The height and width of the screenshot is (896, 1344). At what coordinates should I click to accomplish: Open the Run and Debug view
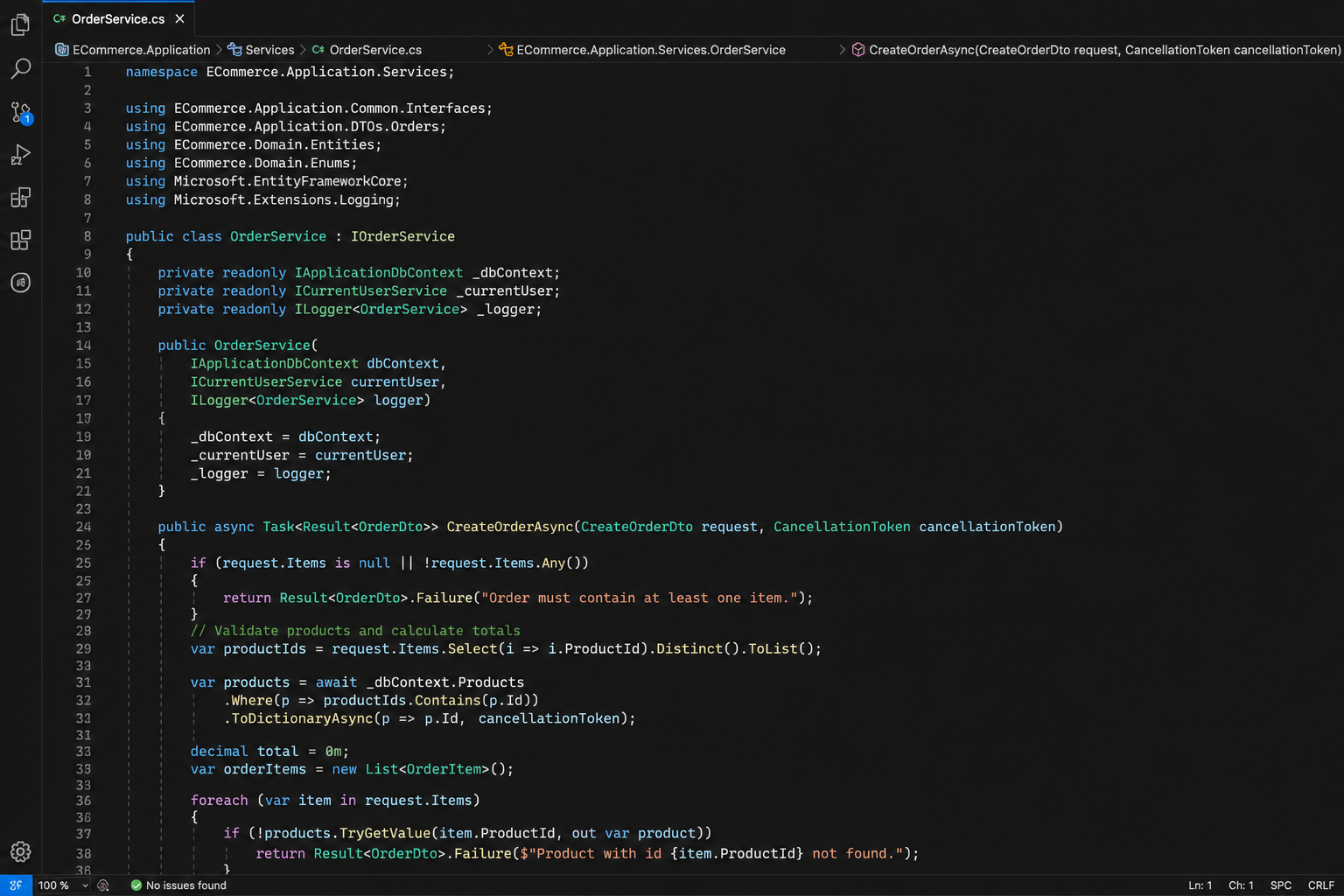(20, 155)
